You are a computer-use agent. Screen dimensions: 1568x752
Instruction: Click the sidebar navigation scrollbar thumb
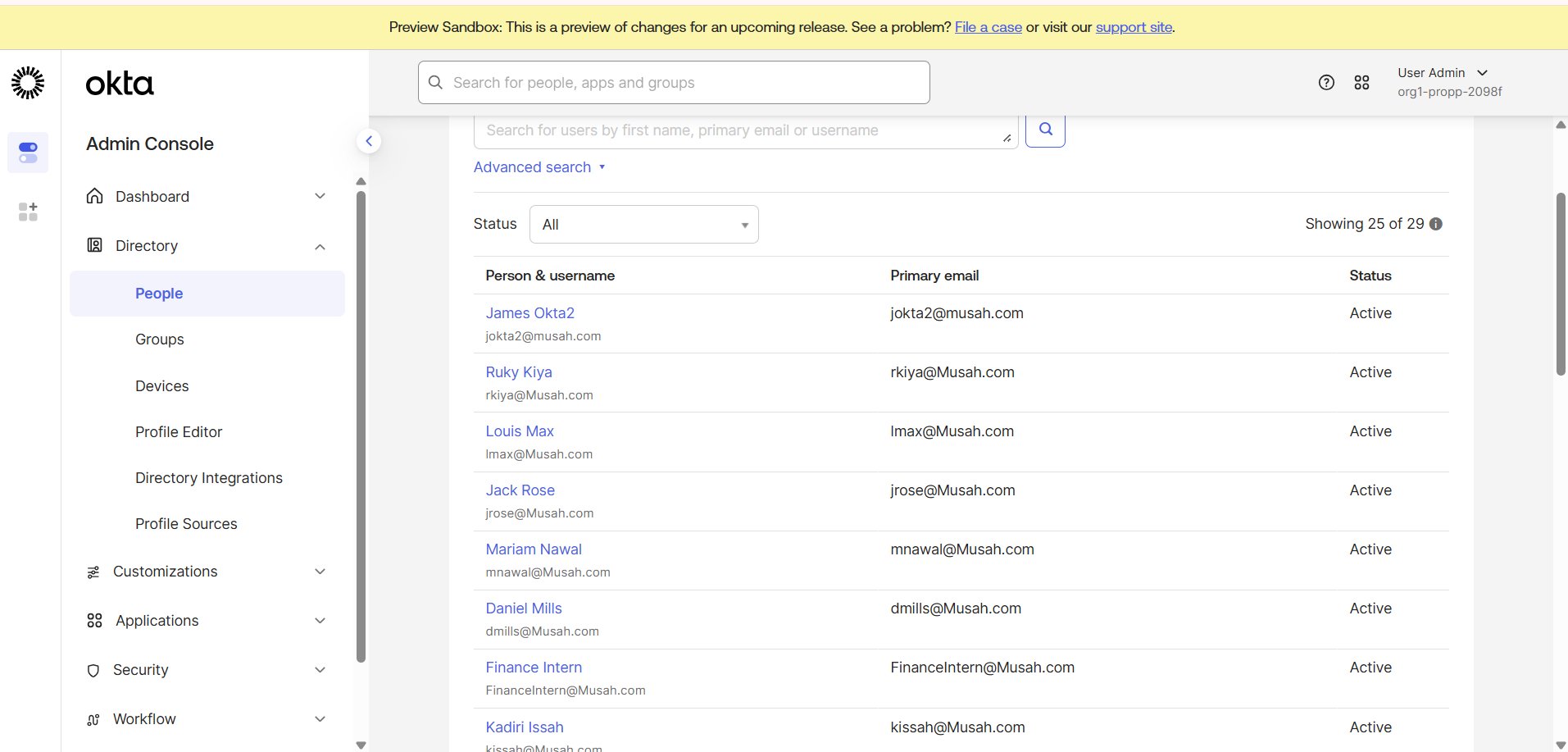click(x=361, y=426)
